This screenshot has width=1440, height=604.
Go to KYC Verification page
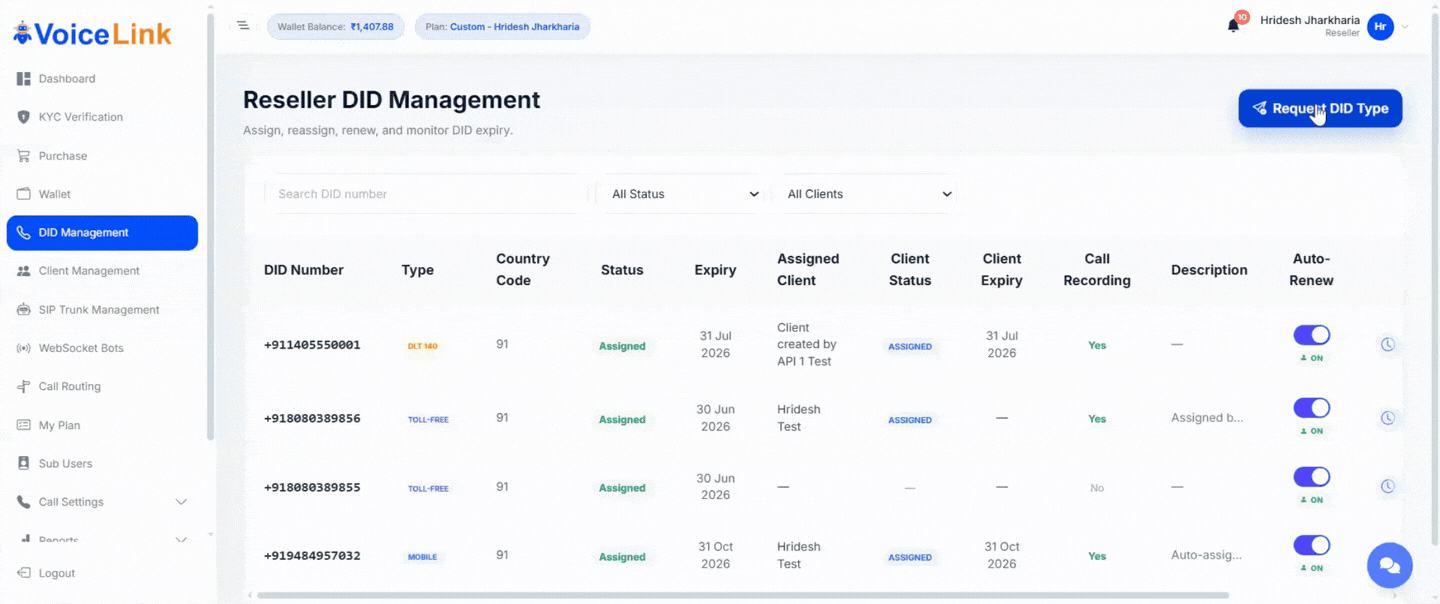pyautogui.click(x=102, y=117)
